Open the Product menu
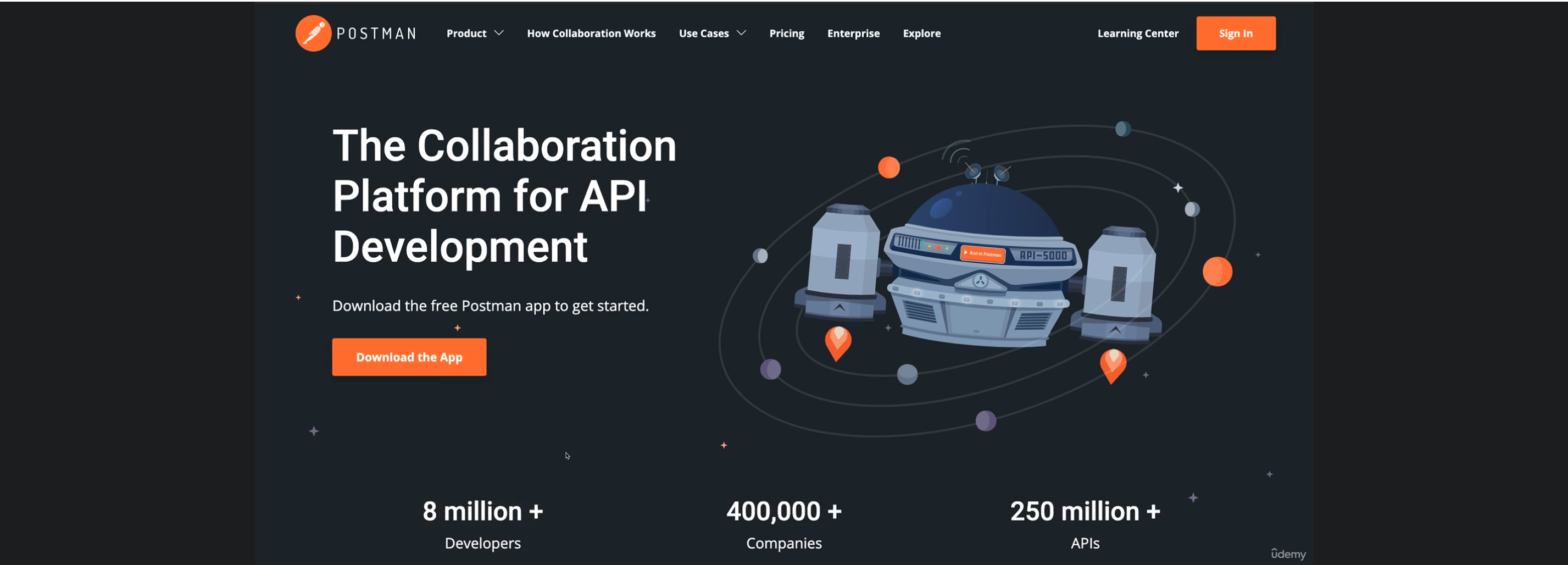Viewport: 1568px width, 565px height. click(x=466, y=34)
